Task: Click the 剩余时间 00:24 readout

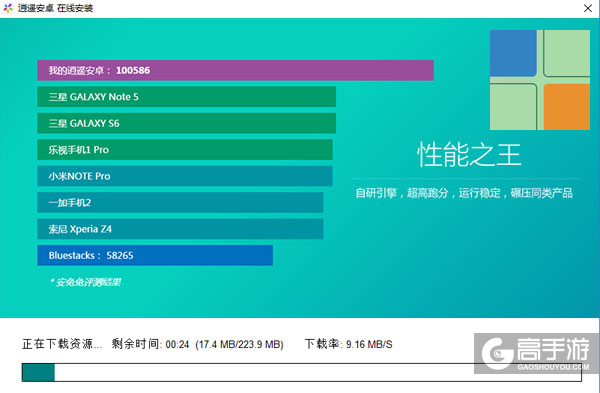Action: 150,344
